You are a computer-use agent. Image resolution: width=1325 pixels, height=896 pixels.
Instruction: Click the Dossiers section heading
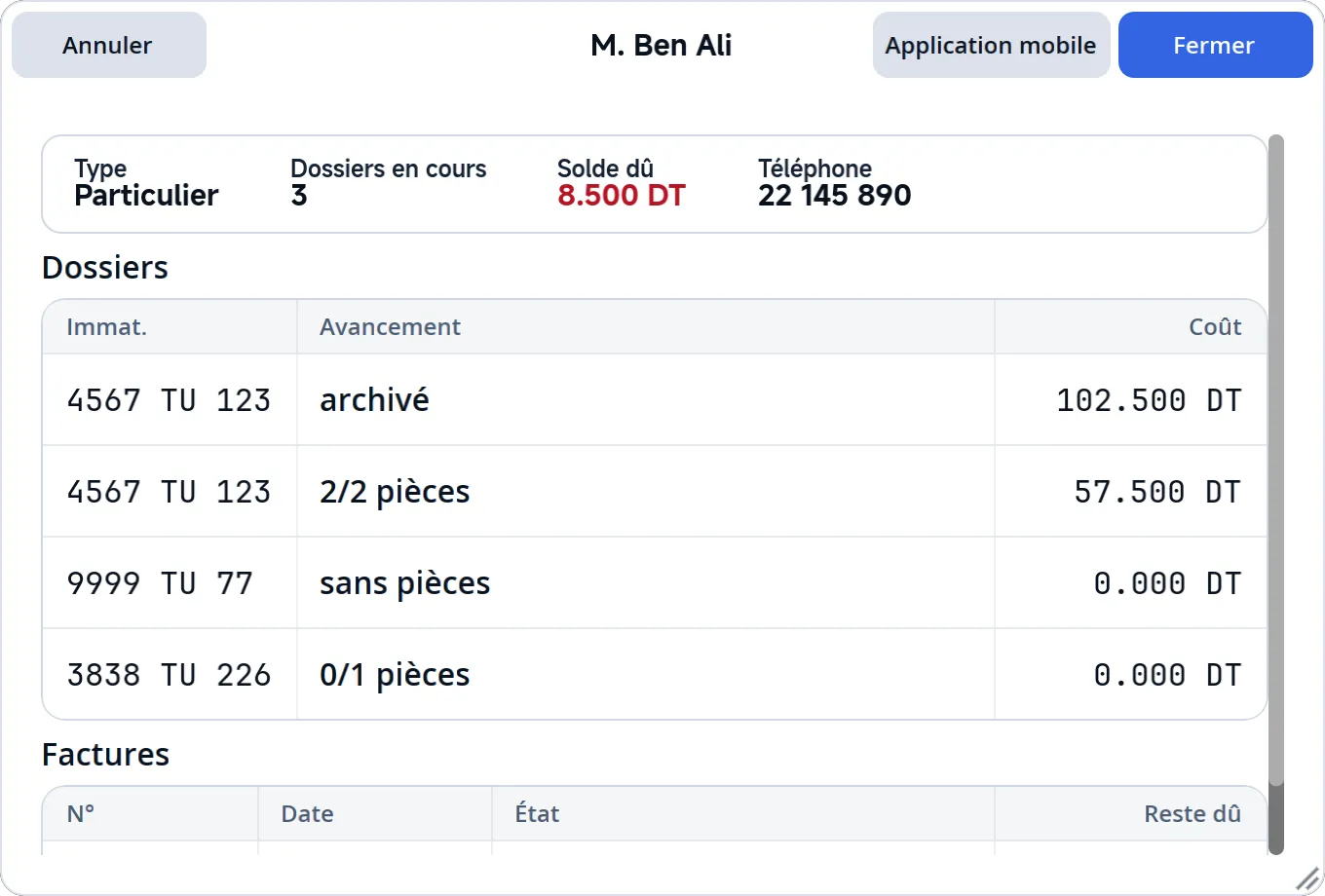pyautogui.click(x=105, y=268)
